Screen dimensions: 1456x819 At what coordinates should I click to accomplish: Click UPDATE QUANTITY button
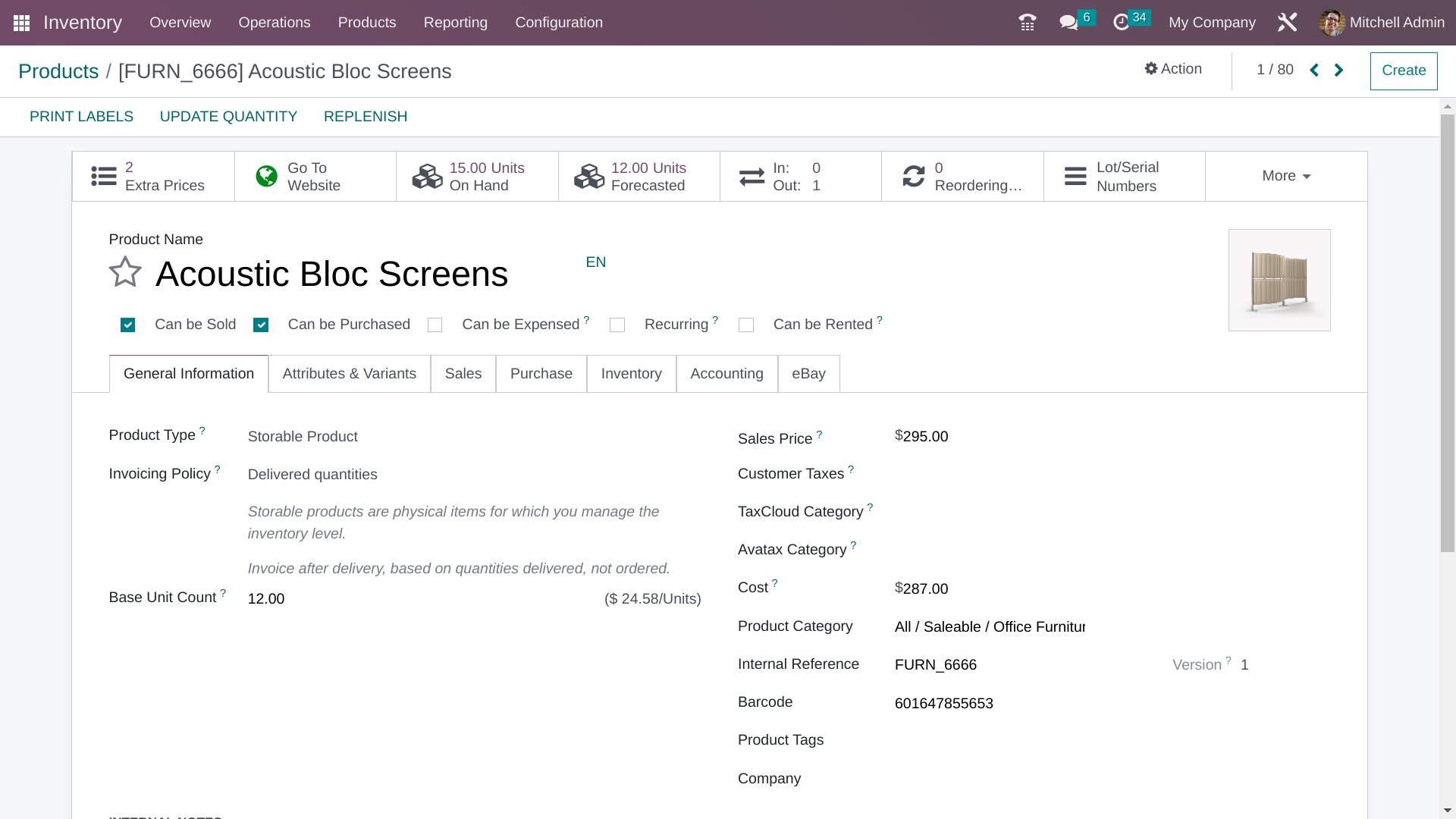[x=228, y=117]
